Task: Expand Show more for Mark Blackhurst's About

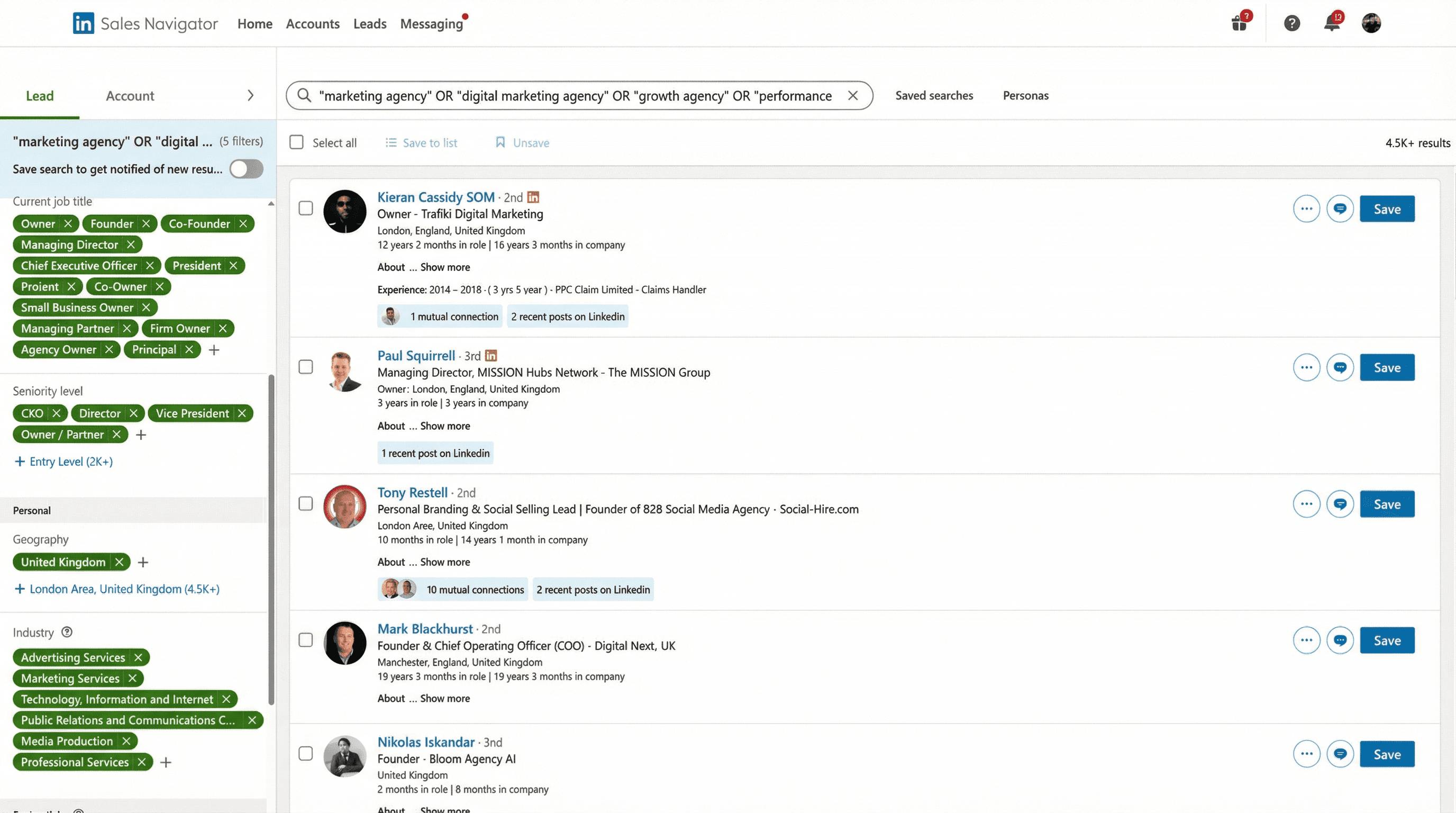Action: click(445, 698)
